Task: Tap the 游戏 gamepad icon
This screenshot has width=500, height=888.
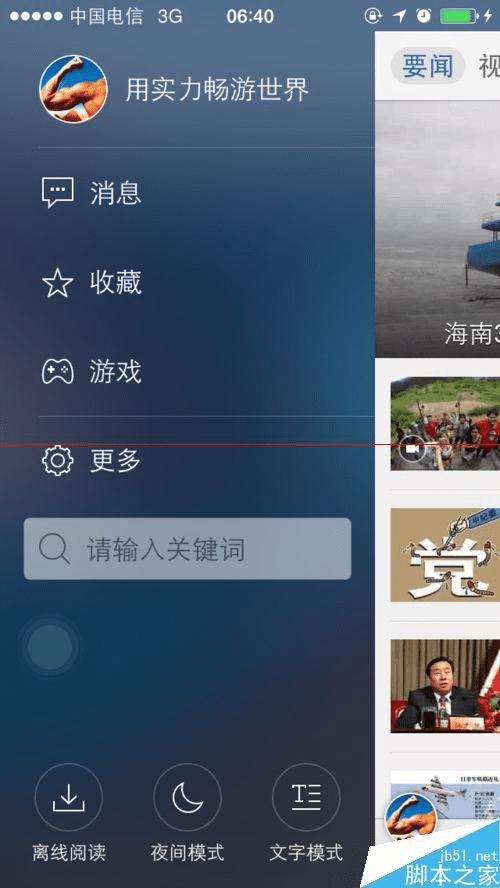Action: click(x=57, y=372)
